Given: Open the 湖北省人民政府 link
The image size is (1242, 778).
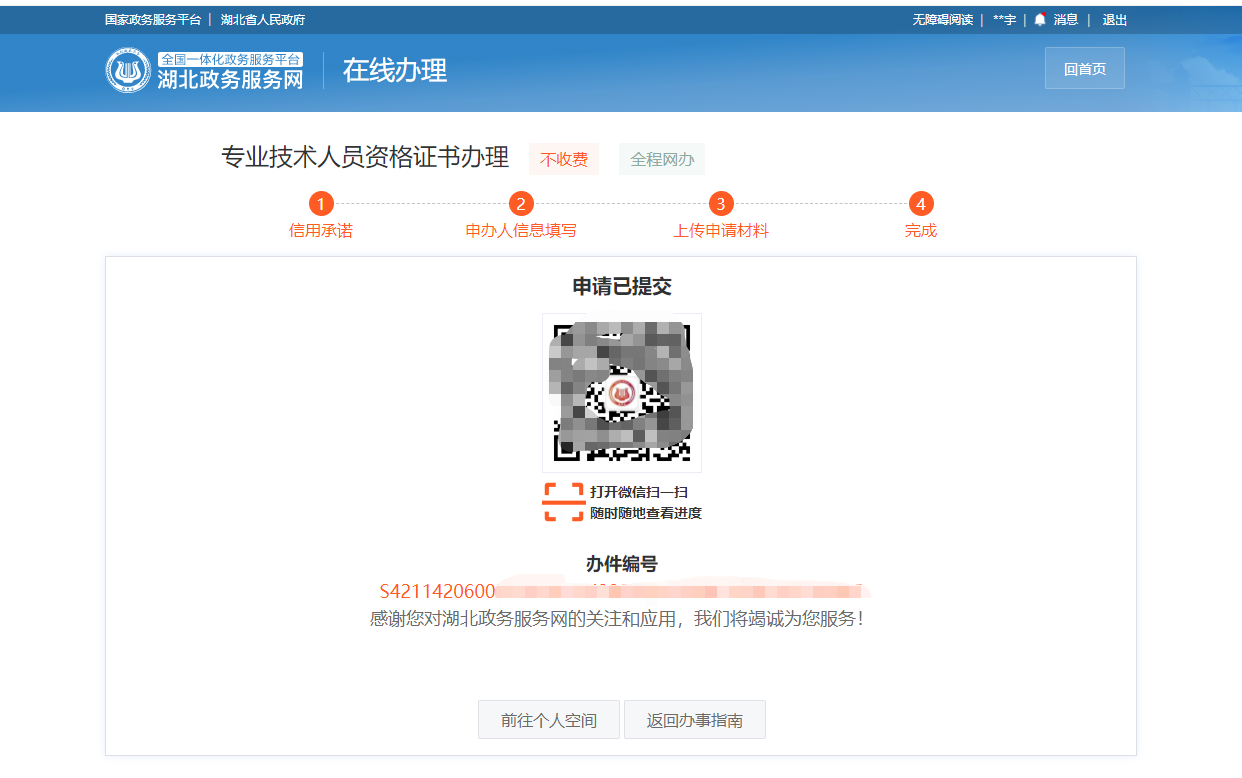Looking at the screenshot, I should (x=263, y=20).
